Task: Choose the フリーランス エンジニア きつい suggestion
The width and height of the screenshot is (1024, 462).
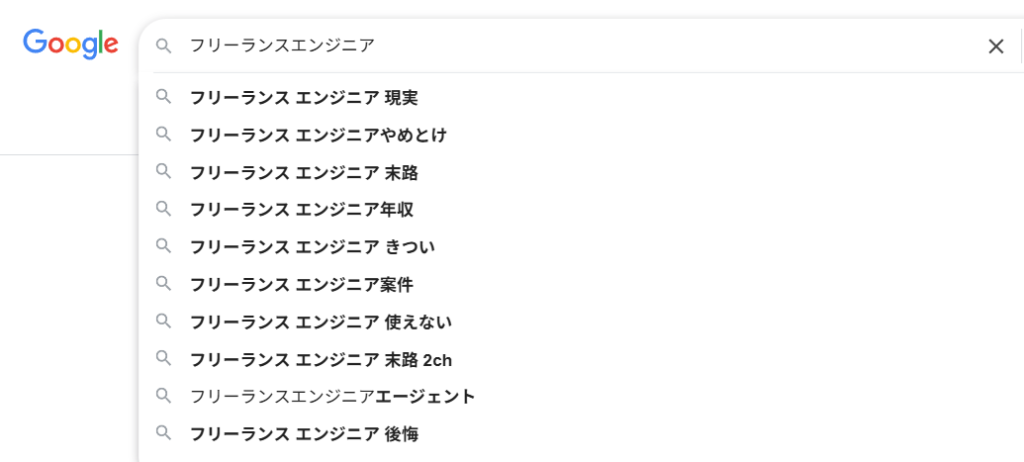Action: tap(312, 247)
